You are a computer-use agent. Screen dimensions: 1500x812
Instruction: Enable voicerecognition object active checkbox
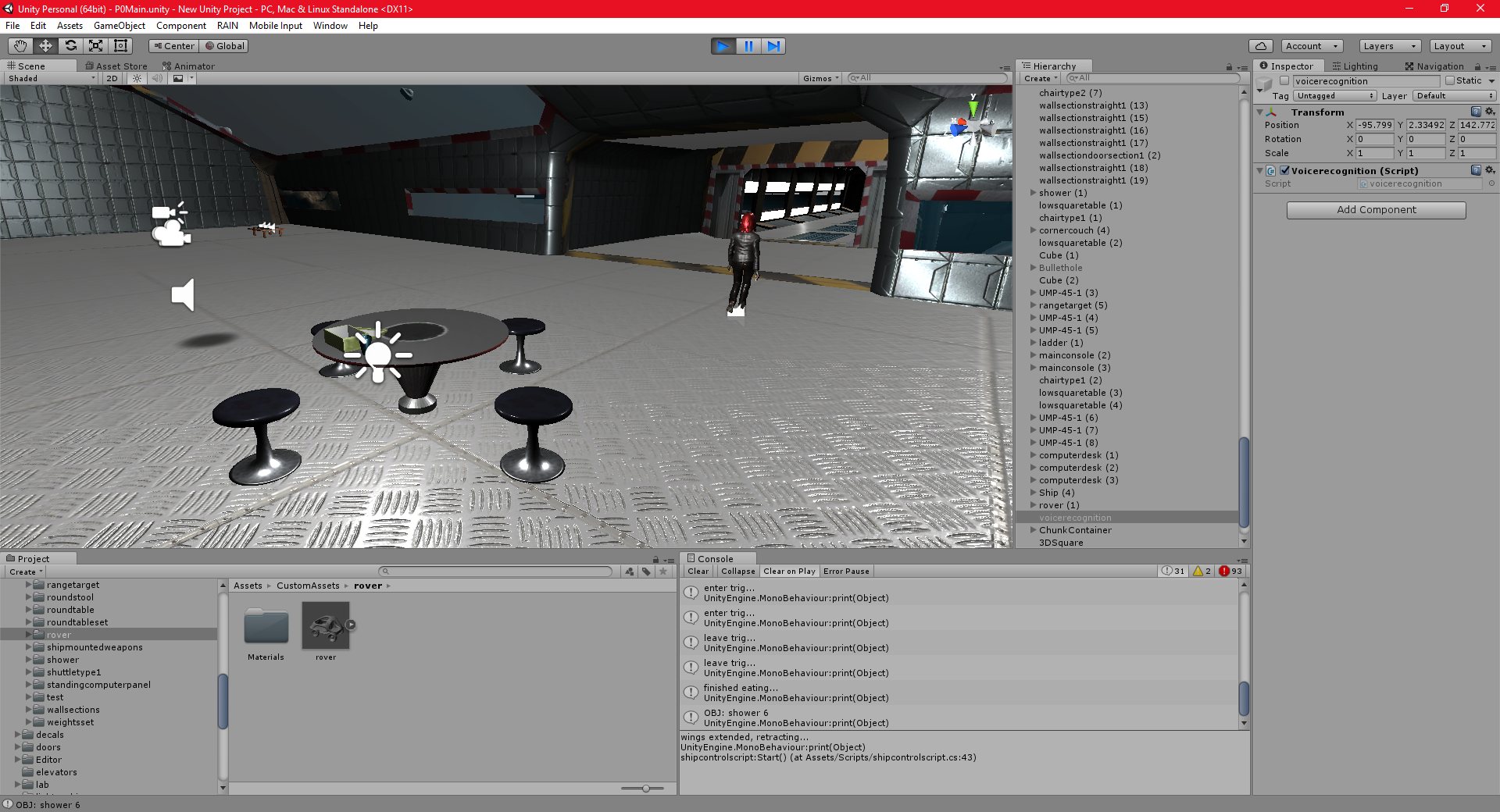[x=1284, y=81]
